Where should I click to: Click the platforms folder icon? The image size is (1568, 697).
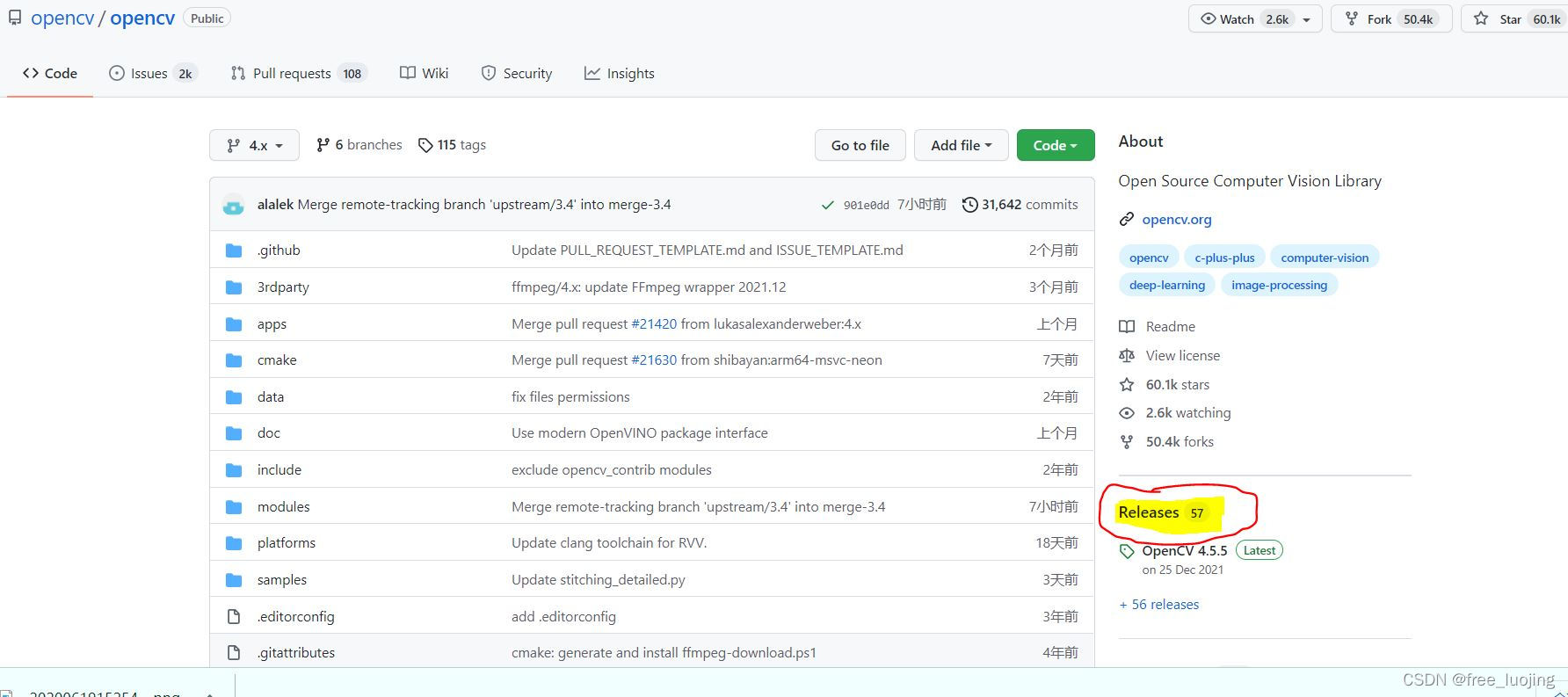pyautogui.click(x=234, y=543)
